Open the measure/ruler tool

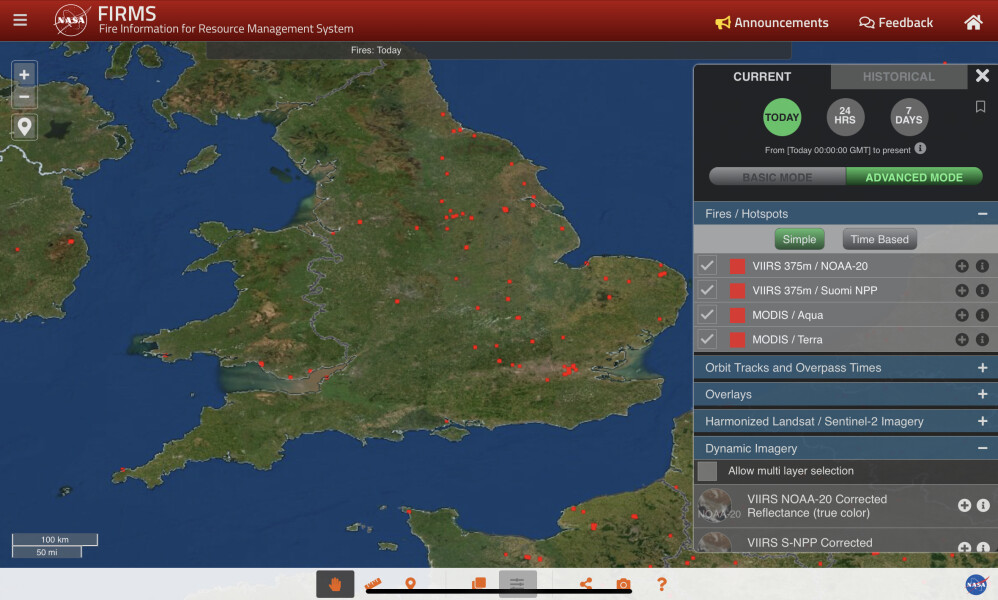click(375, 584)
